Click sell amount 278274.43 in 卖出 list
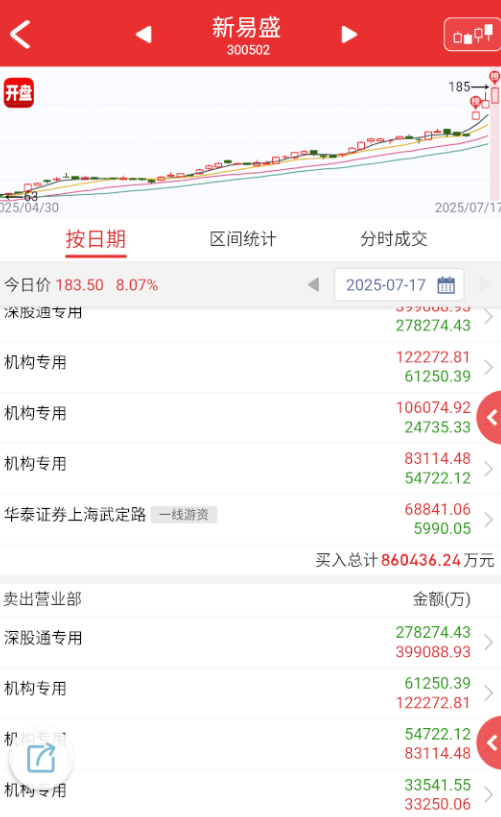The image size is (501, 817). [433, 632]
